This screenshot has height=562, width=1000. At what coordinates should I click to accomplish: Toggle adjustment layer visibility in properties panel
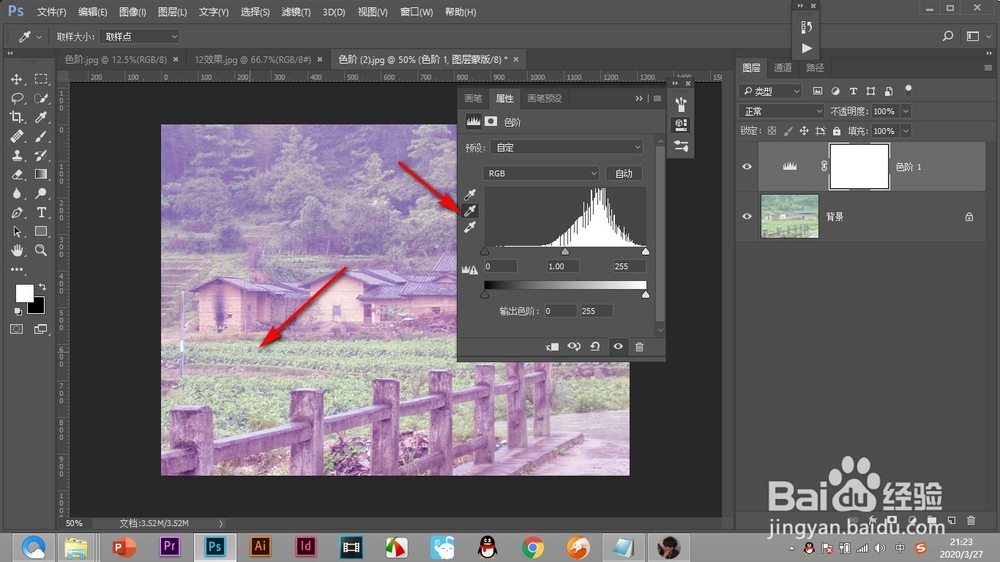[x=618, y=346]
